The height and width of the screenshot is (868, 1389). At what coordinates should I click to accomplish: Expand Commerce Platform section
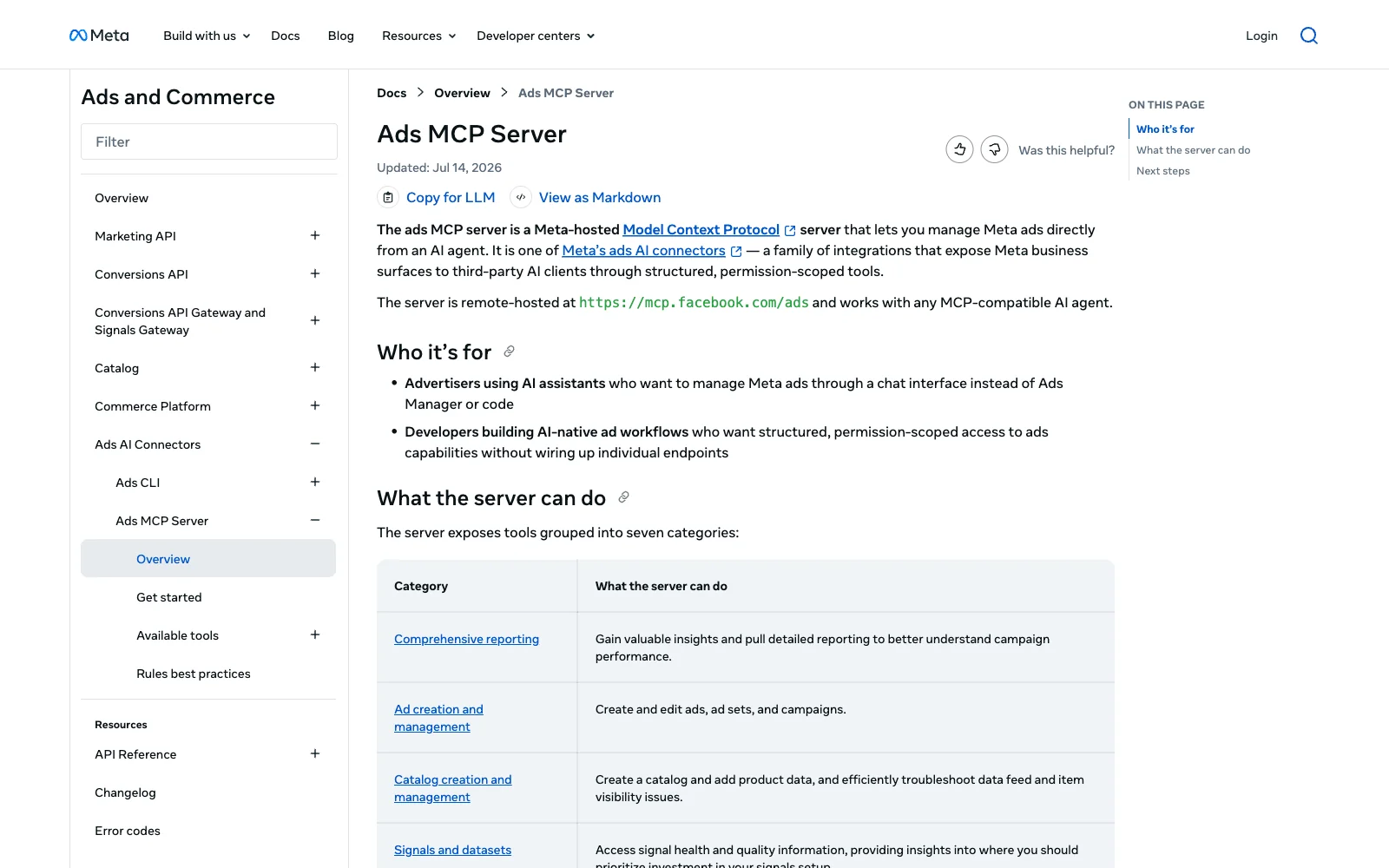point(315,405)
